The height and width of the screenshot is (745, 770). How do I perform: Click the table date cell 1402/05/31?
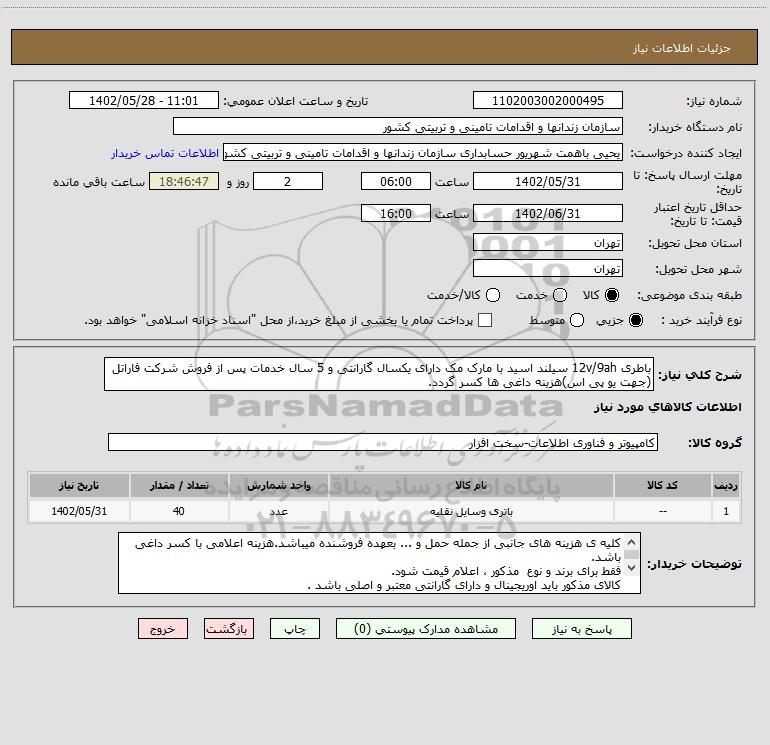(x=79, y=511)
